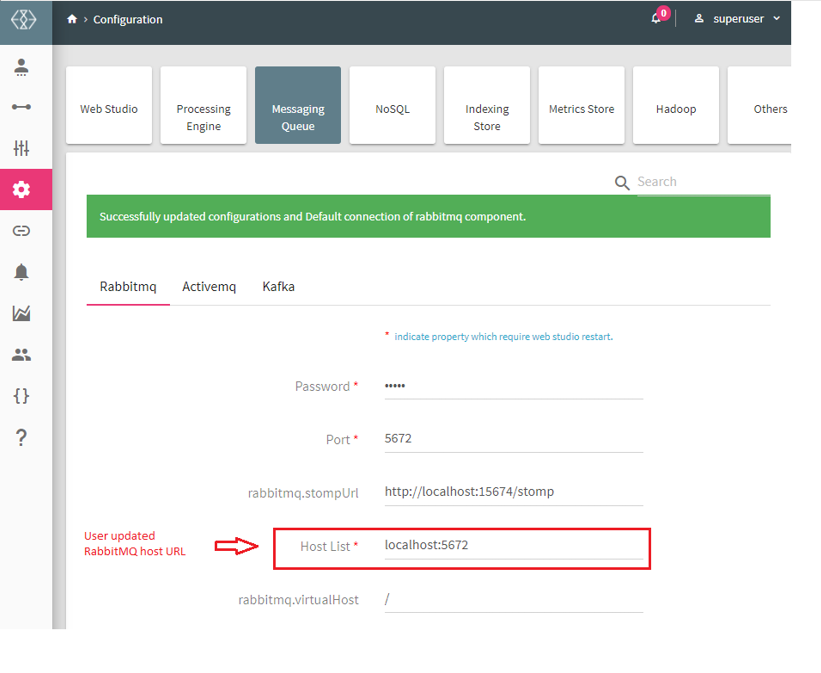The width and height of the screenshot is (821, 673).
Task: Click the Host List label text
Action: pos(325,547)
